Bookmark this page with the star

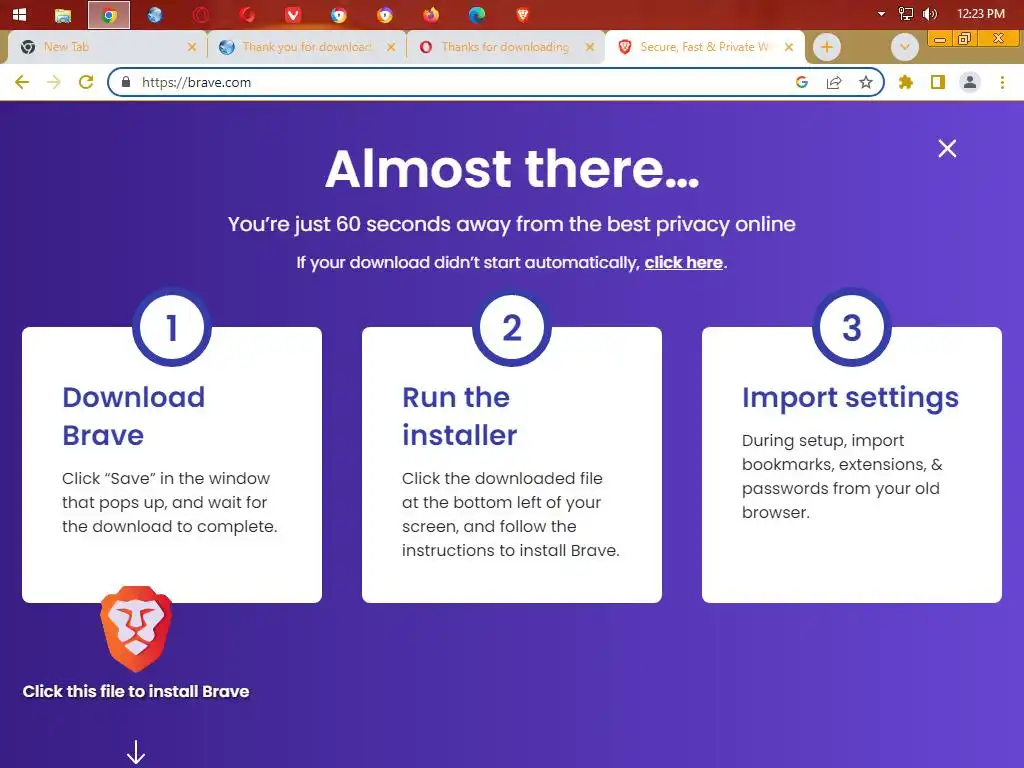866,82
